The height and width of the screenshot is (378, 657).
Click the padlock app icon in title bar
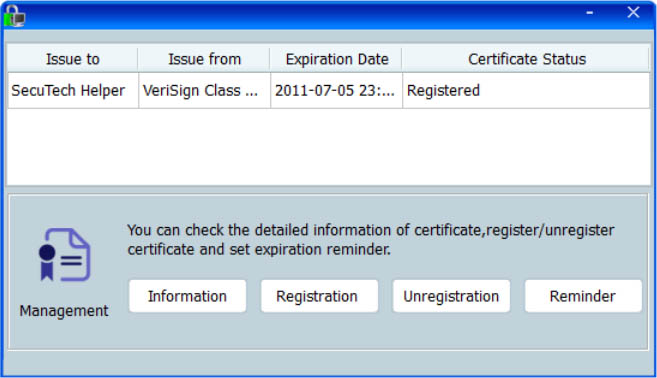point(14,16)
